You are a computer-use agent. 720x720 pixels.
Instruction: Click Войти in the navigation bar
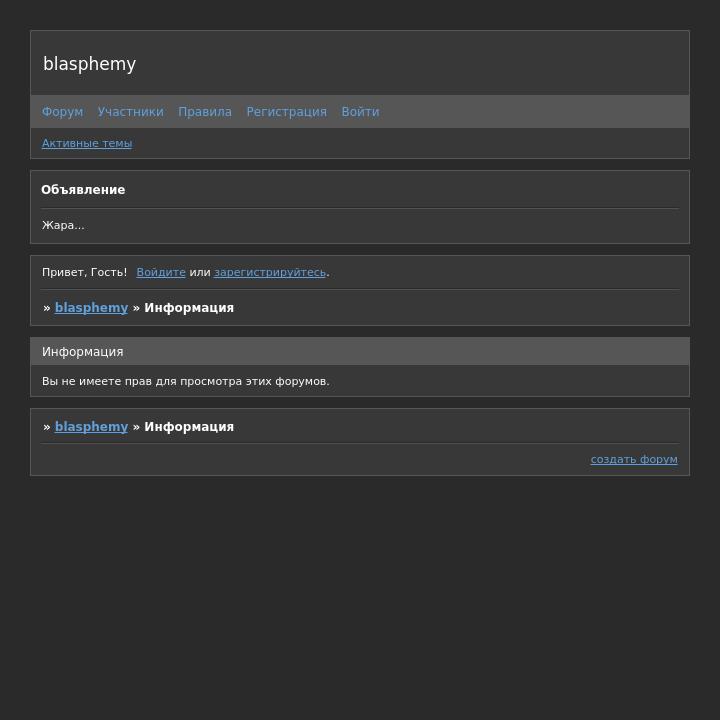[x=360, y=112]
